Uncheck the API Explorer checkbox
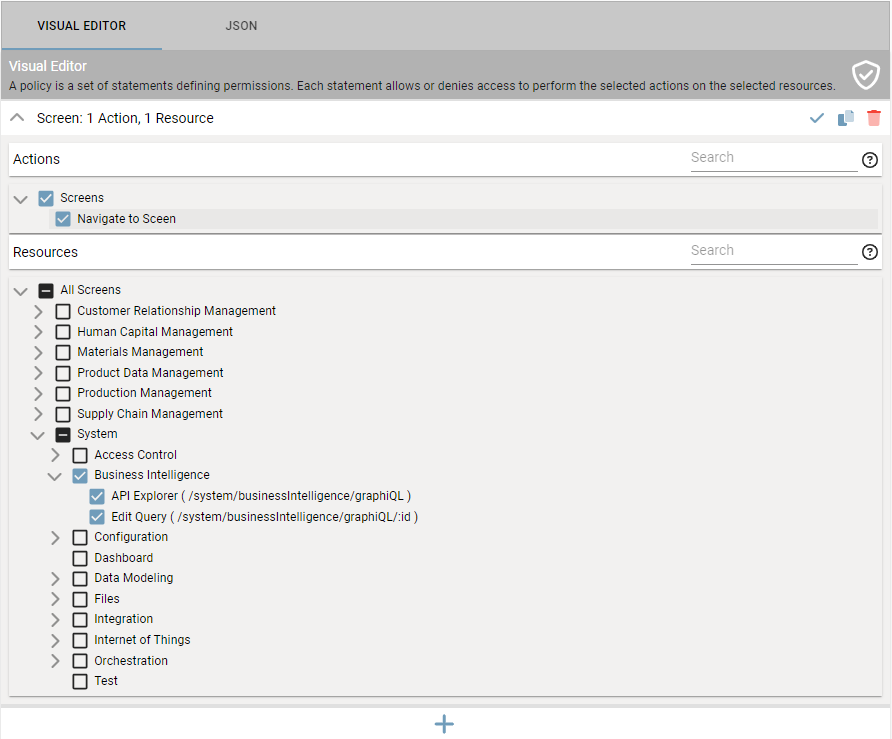The image size is (892, 739). pos(97,497)
